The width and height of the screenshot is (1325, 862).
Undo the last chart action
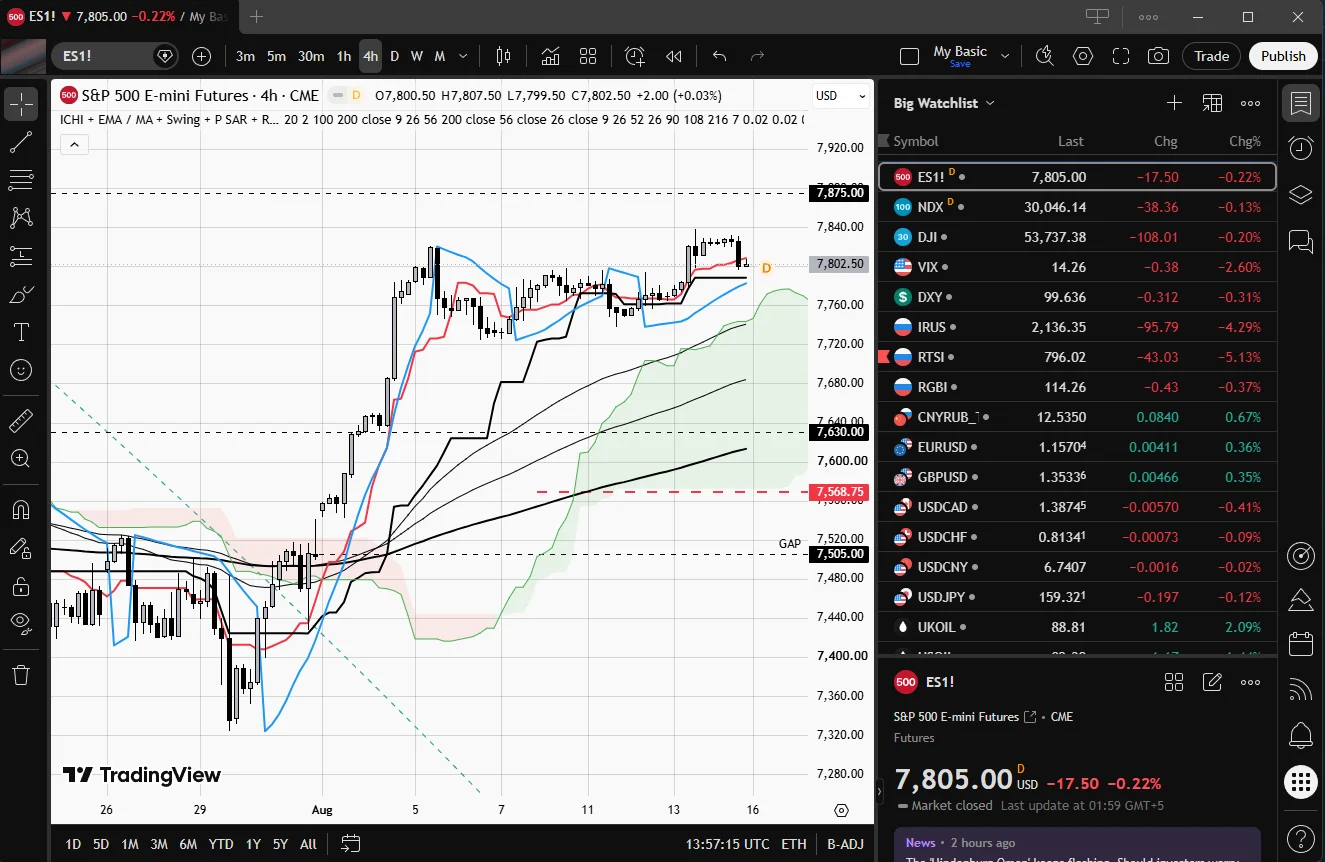(x=719, y=56)
